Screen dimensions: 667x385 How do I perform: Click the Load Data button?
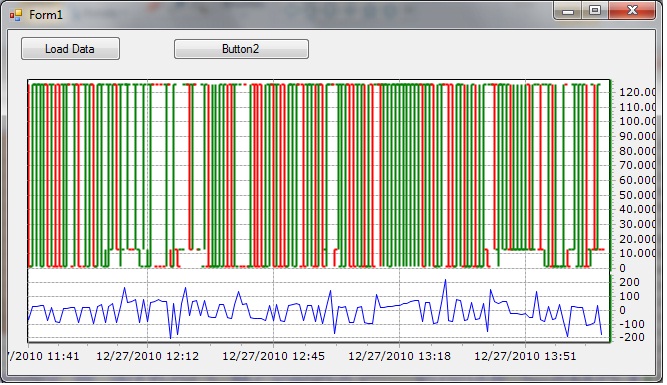pos(71,49)
